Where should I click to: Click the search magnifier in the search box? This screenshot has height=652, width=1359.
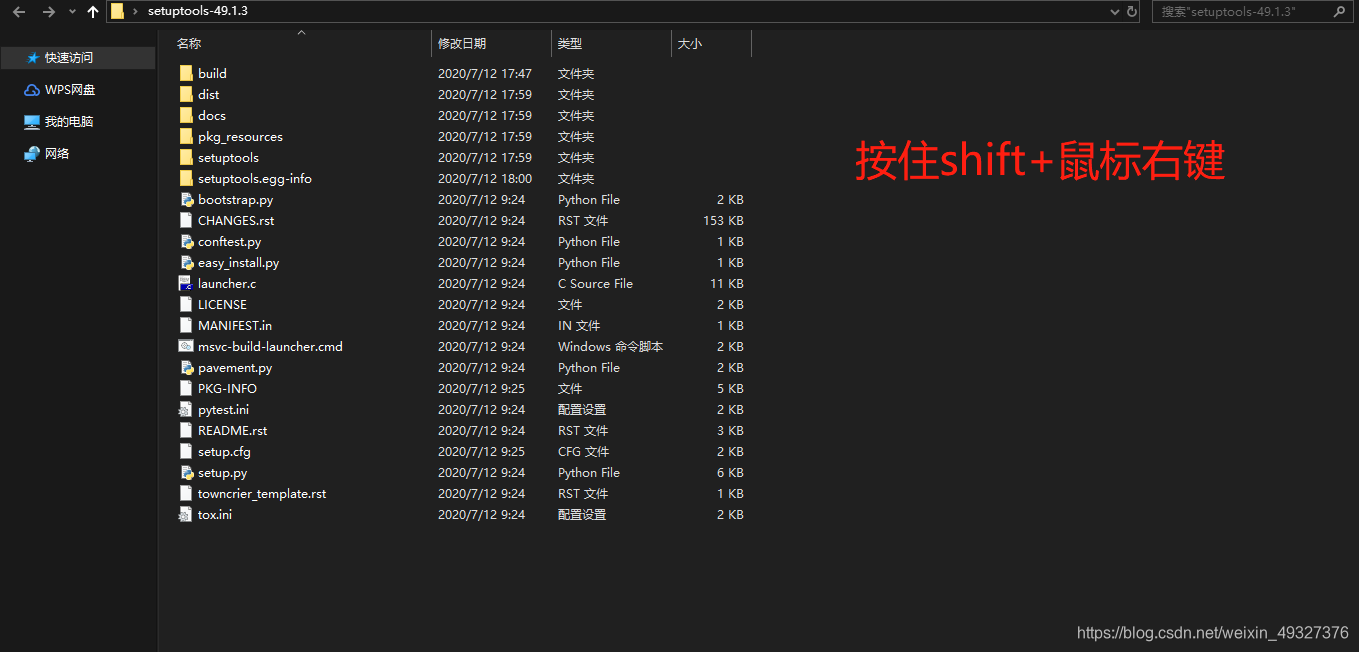1338,12
